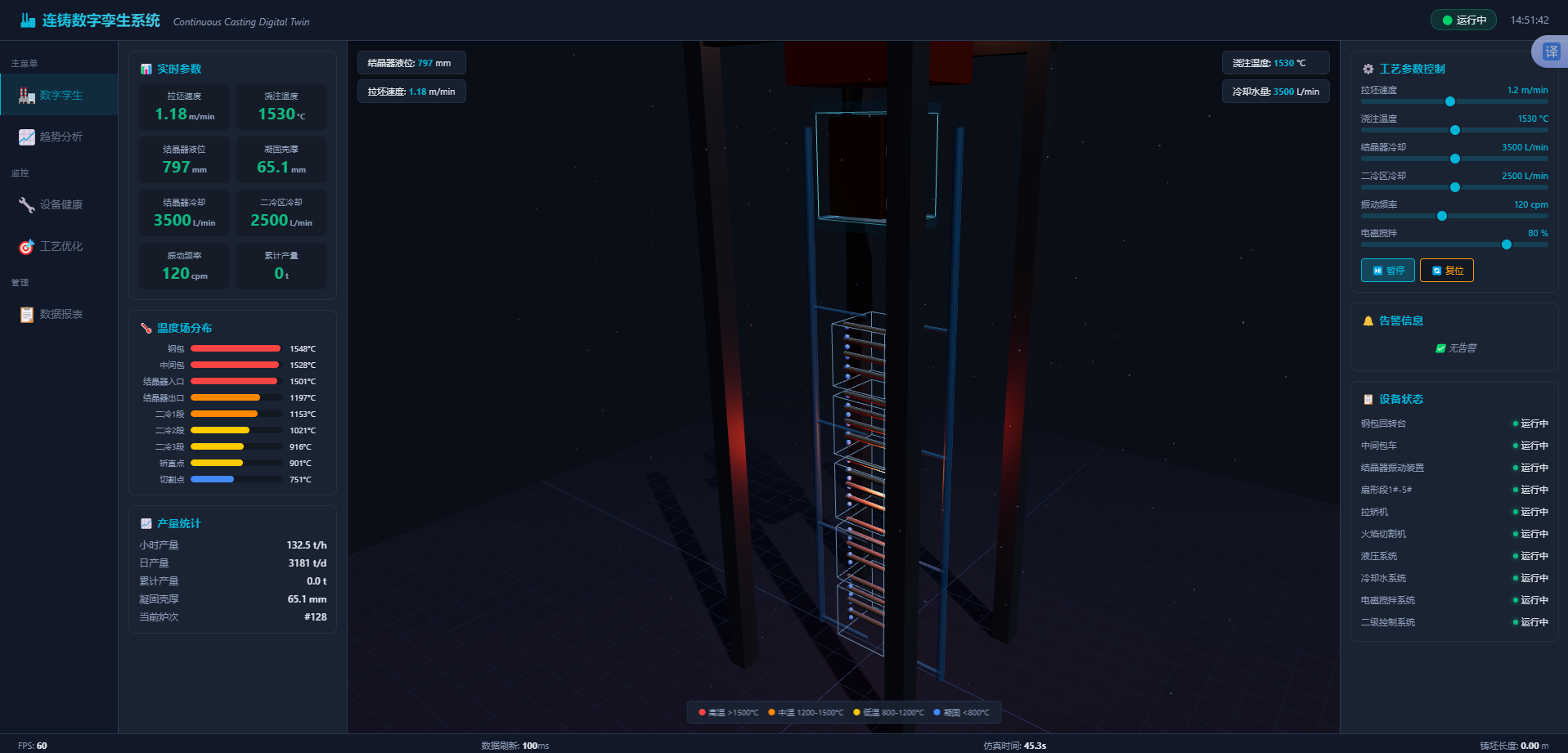Click the translate icon at top right
This screenshot has height=753, width=1568.
coord(1551,52)
